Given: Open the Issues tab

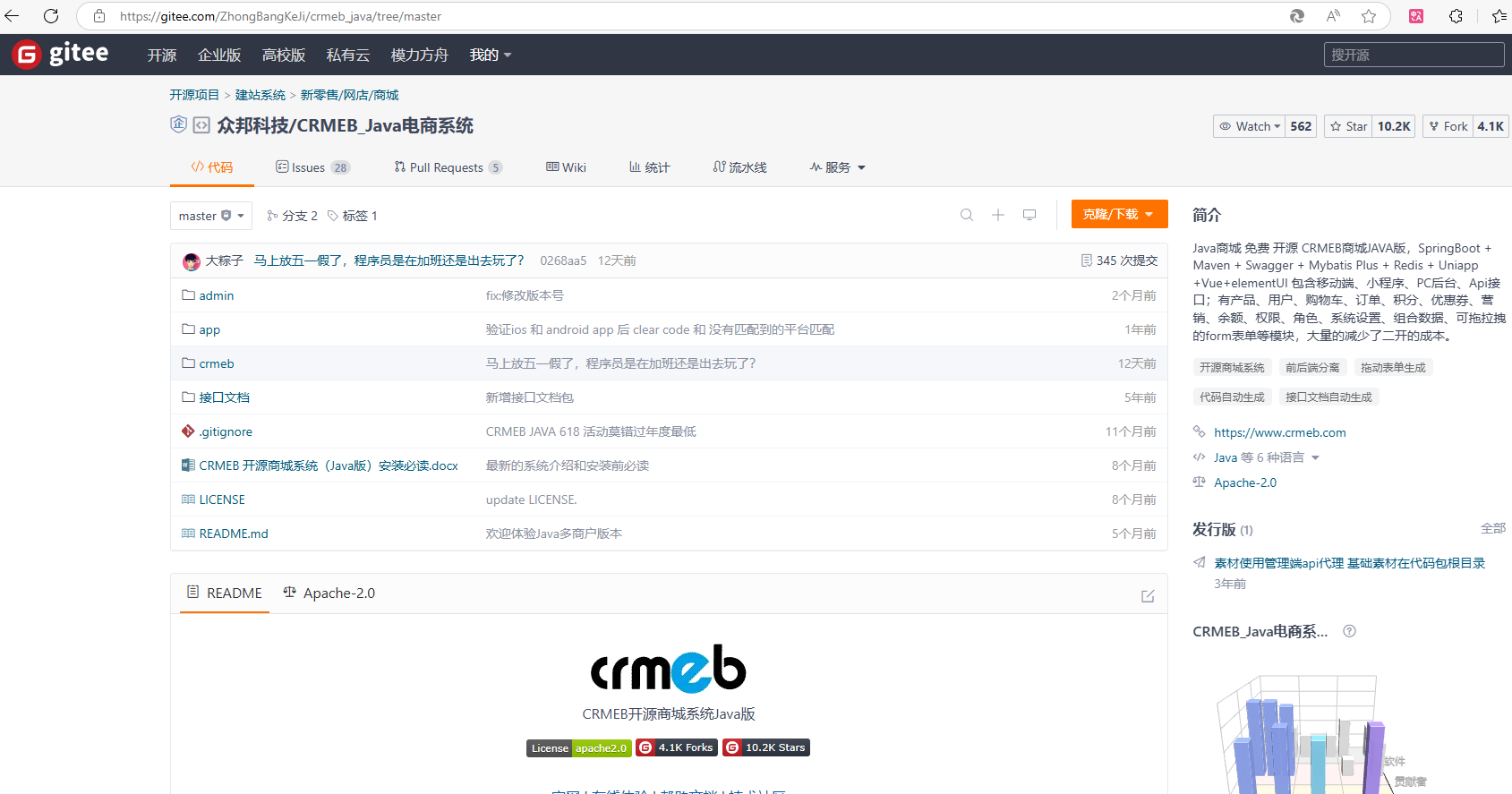Looking at the screenshot, I should 312,167.
